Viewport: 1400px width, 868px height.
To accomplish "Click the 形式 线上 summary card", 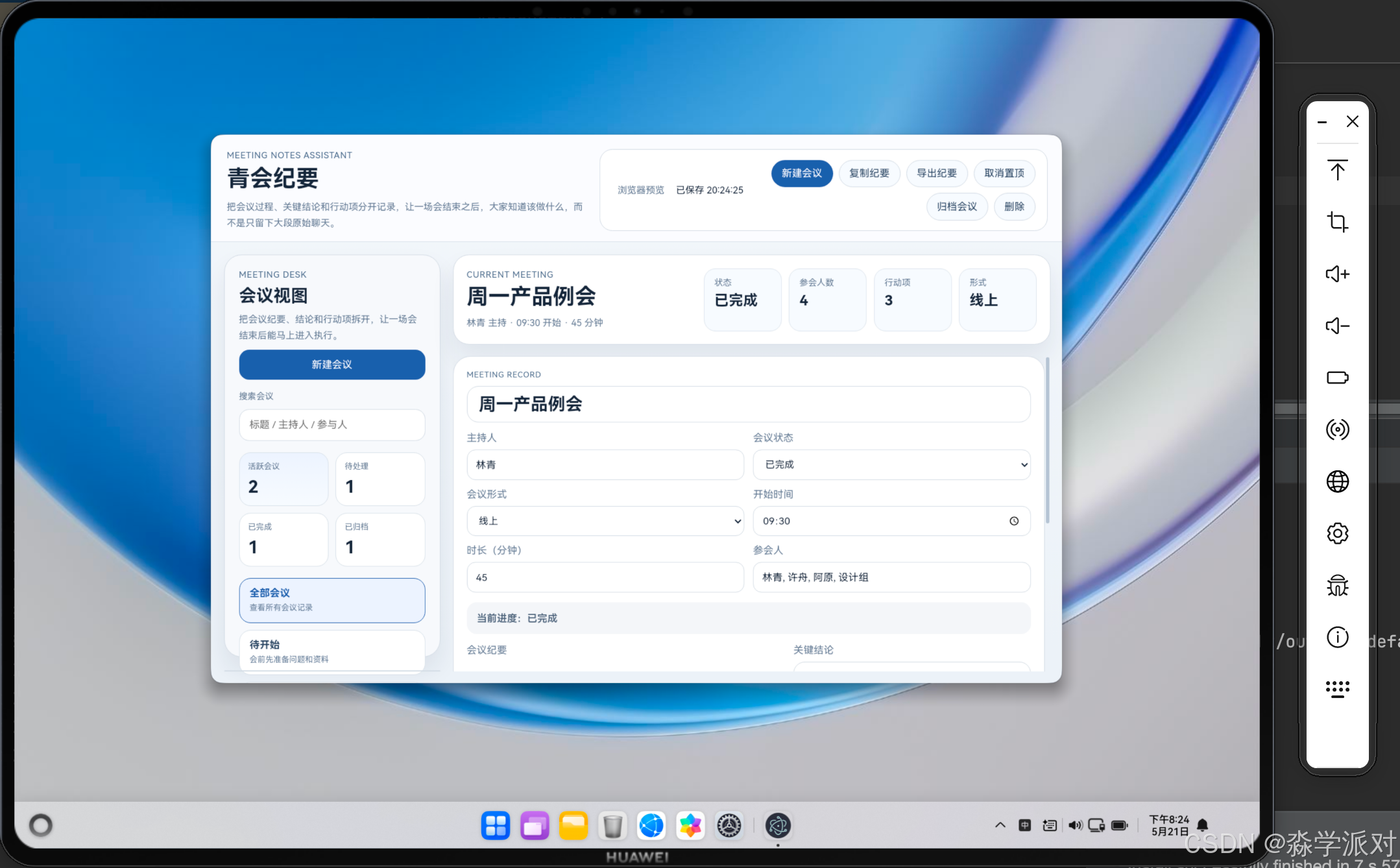I will pyautogui.click(x=998, y=300).
